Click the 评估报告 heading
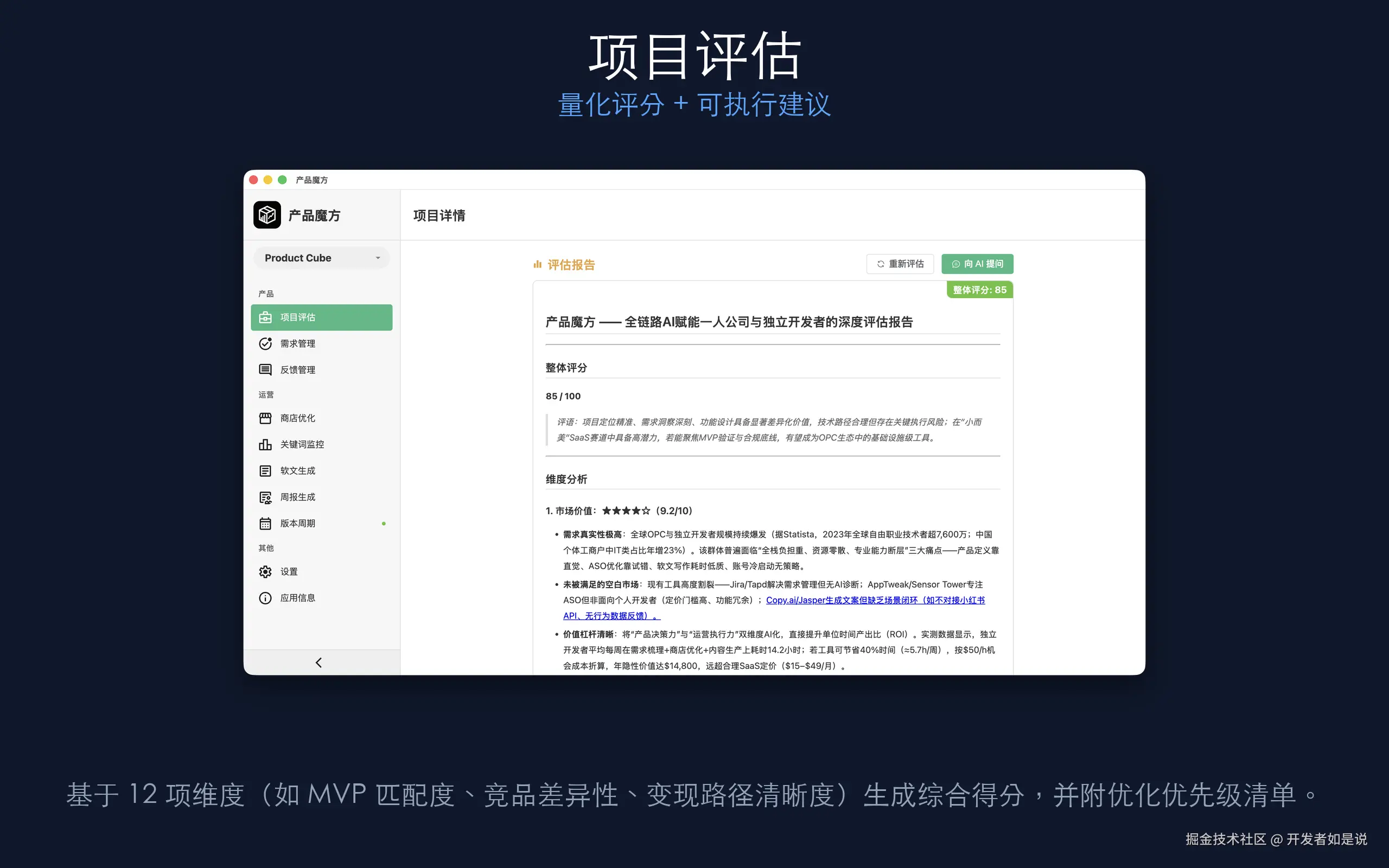 pos(571,265)
